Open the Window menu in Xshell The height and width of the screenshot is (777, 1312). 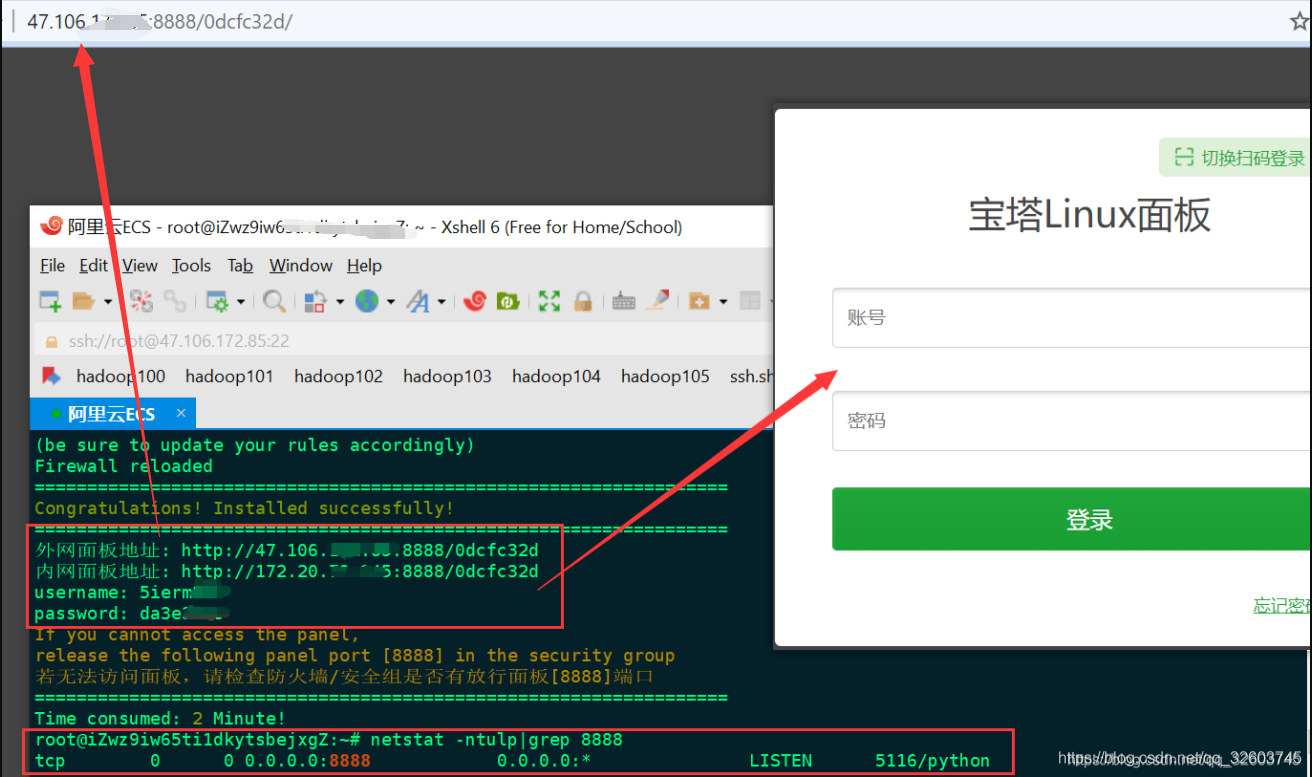301,265
